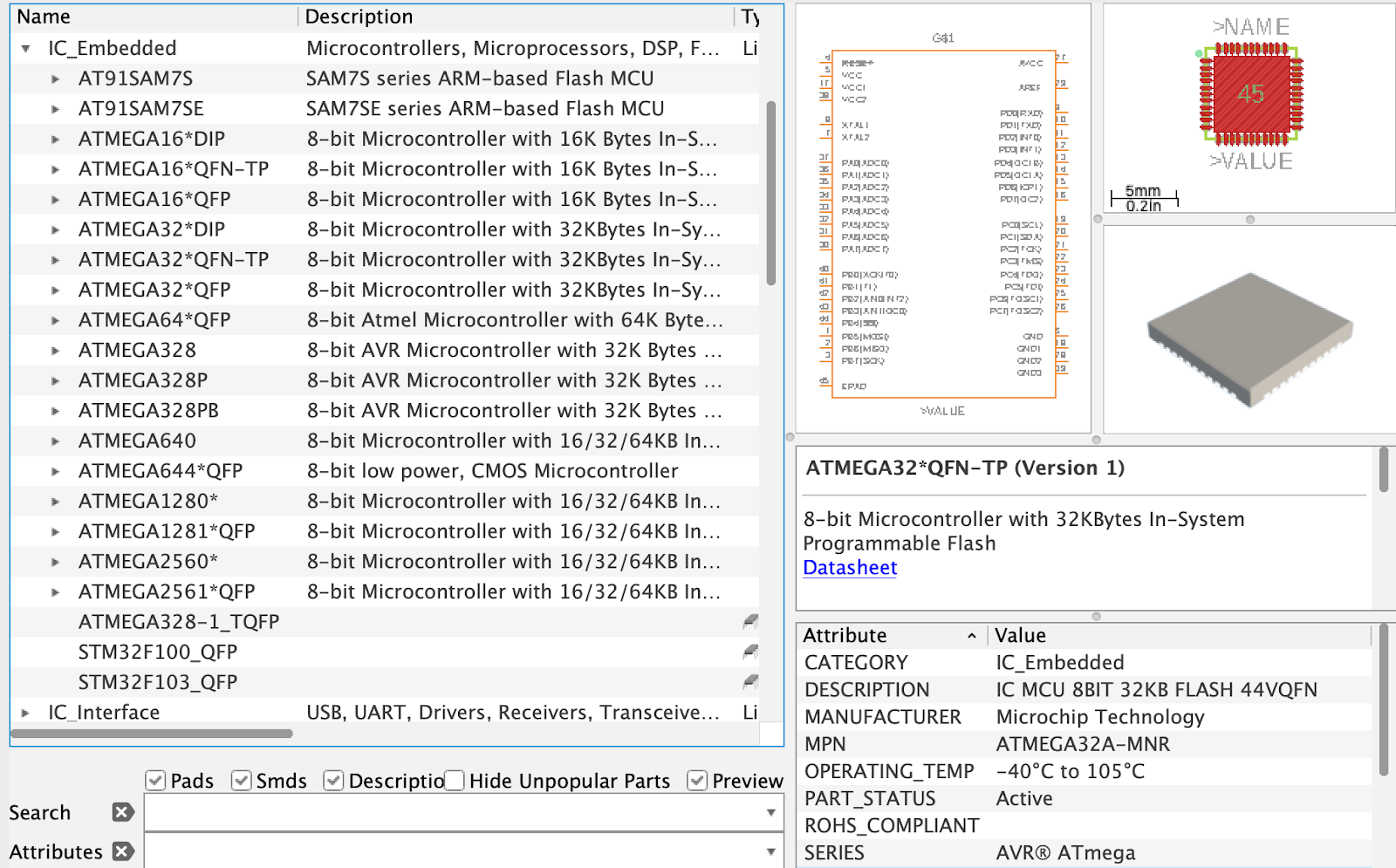The image size is (1396, 868).
Task: Select the ATMEGA2561*QFP row
Action: point(385,592)
